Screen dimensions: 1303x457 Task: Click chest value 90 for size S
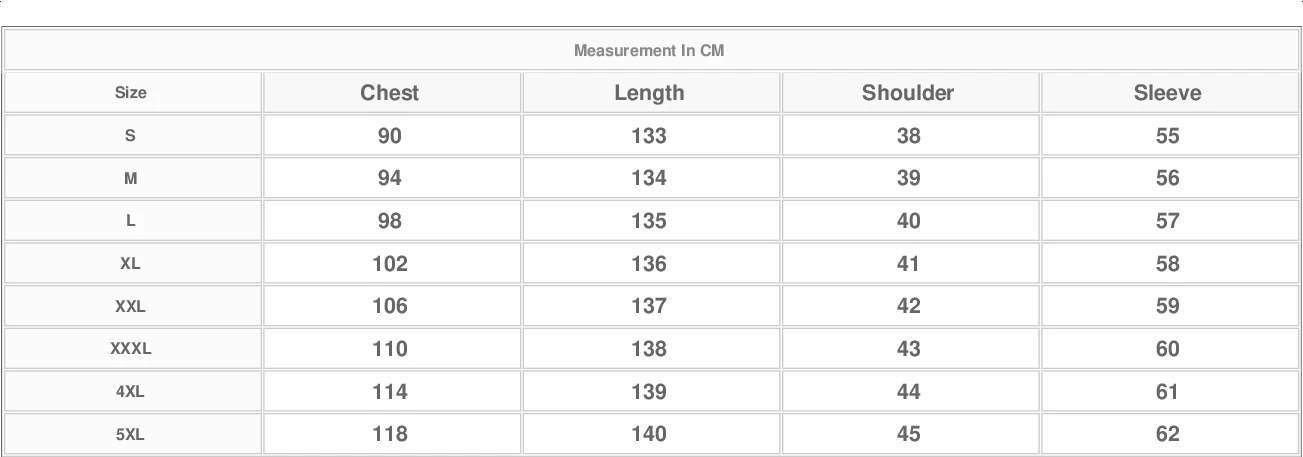click(x=390, y=136)
